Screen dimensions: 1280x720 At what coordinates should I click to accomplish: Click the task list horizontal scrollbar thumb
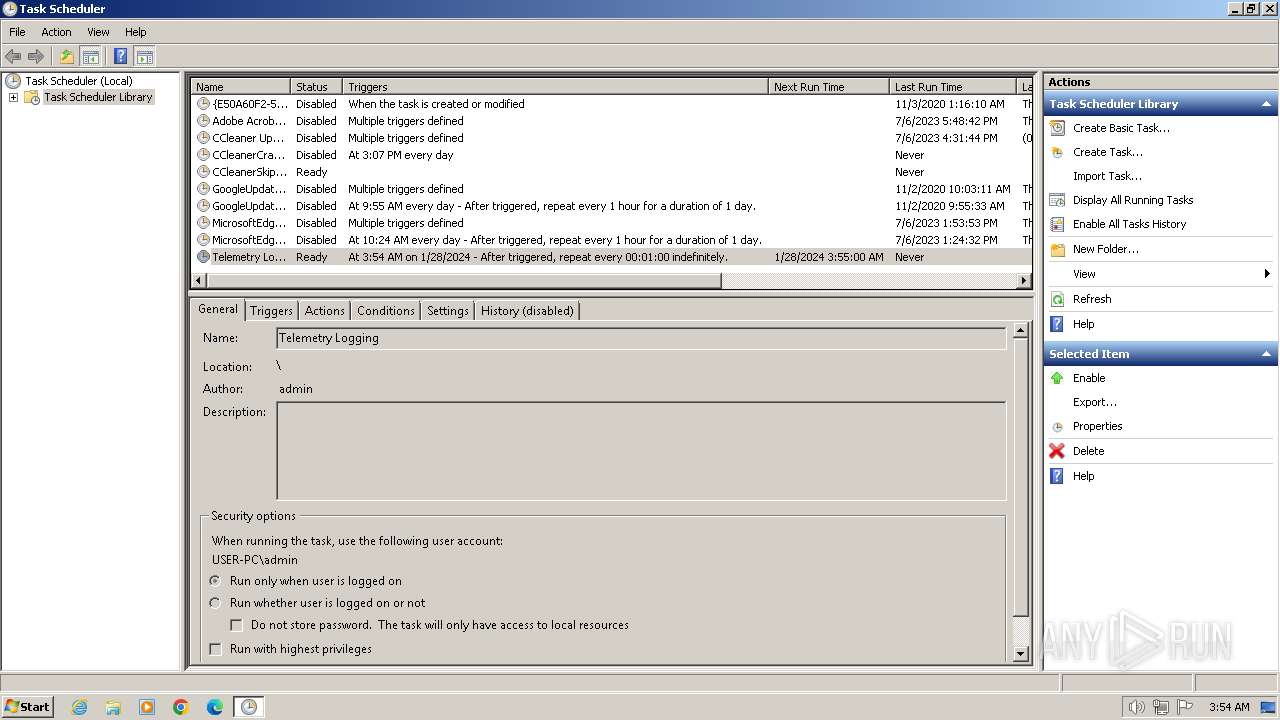point(463,281)
